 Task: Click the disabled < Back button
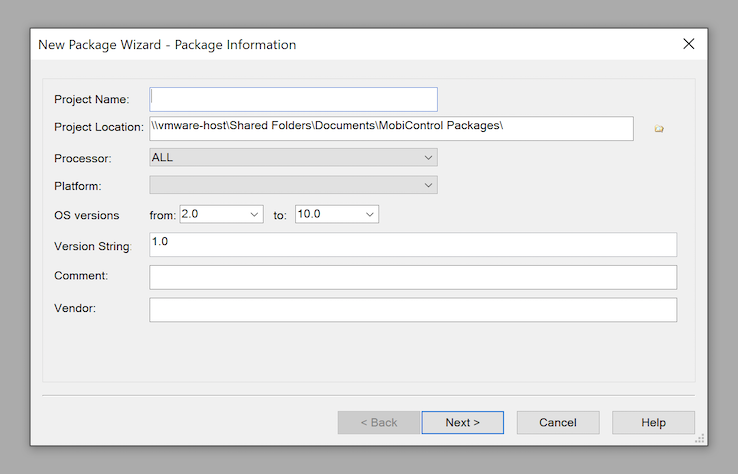click(378, 423)
